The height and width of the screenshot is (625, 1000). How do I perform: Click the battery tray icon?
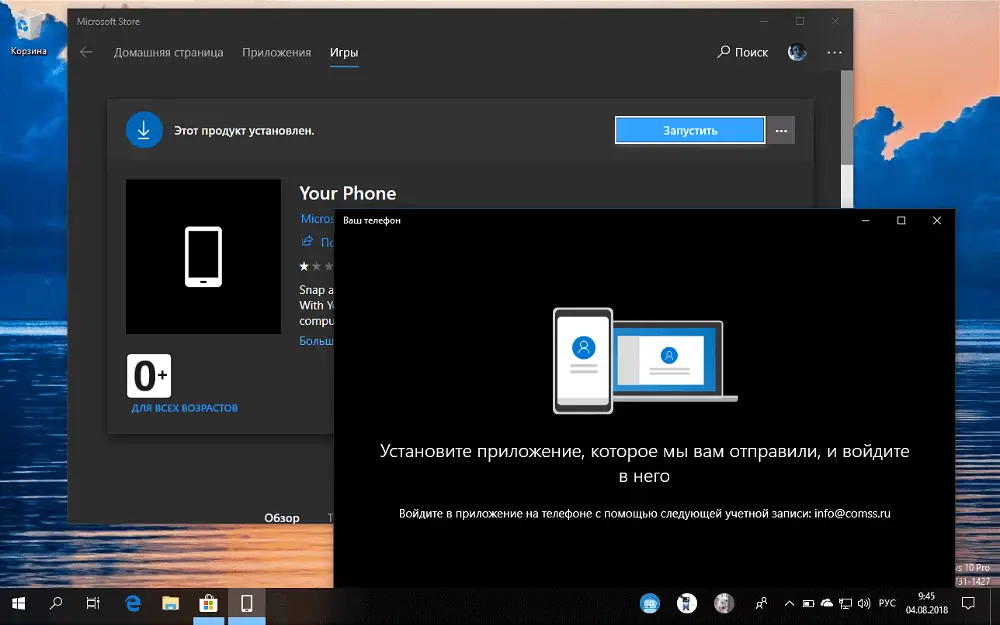click(808, 603)
